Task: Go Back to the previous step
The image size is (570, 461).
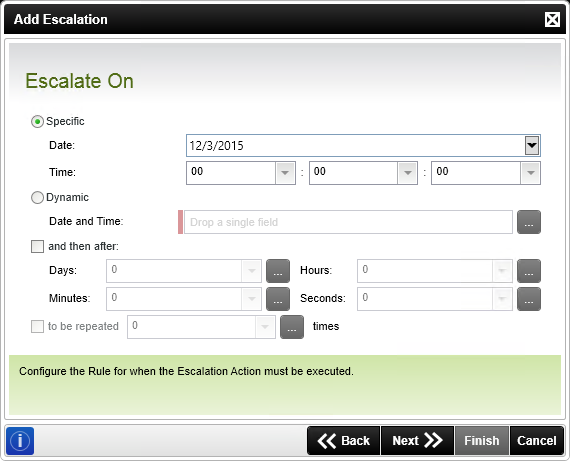Action: [x=344, y=441]
